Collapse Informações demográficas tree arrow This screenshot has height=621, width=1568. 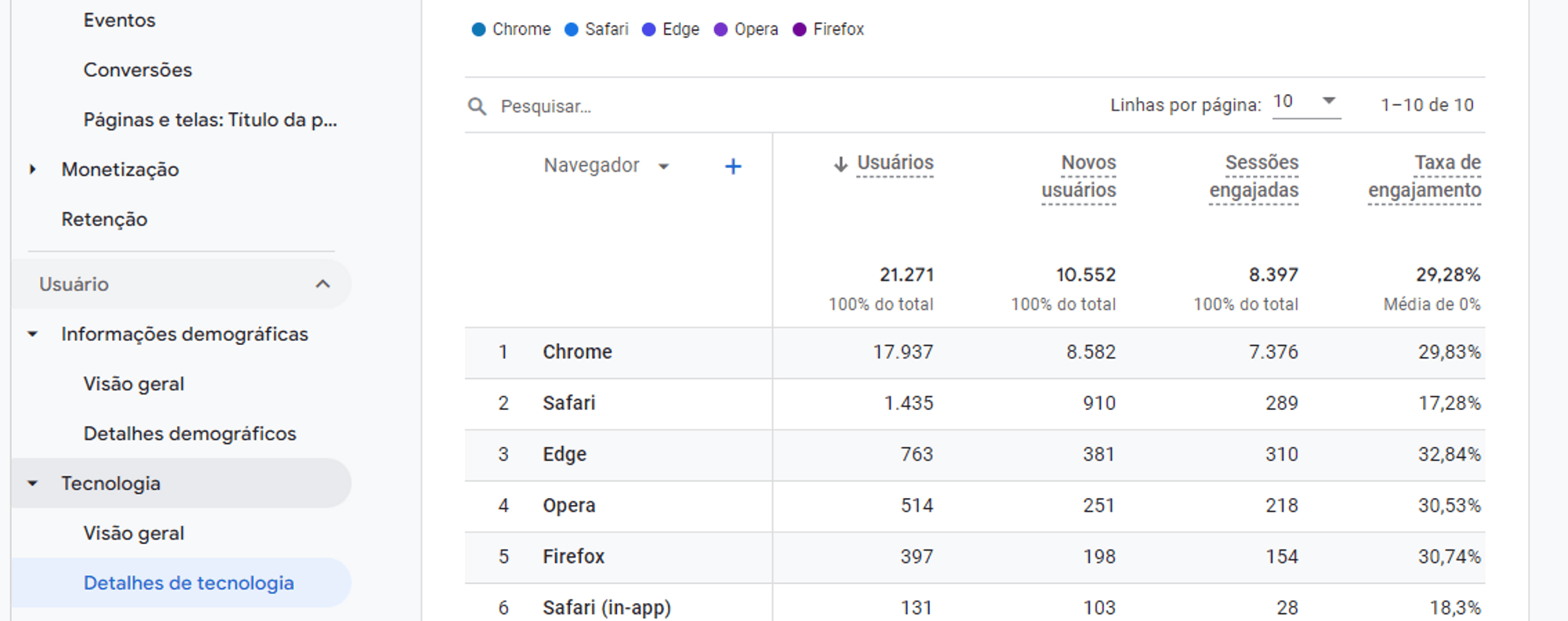[32, 334]
